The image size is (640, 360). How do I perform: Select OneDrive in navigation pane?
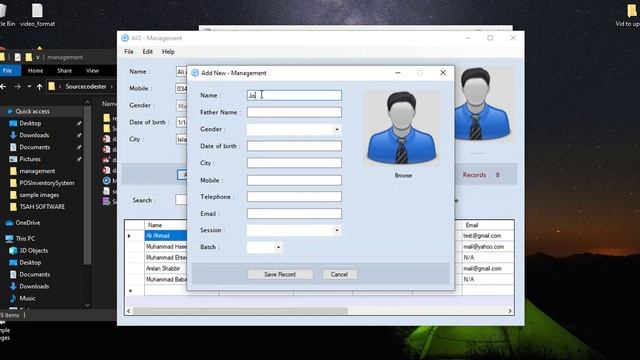[28, 223]
